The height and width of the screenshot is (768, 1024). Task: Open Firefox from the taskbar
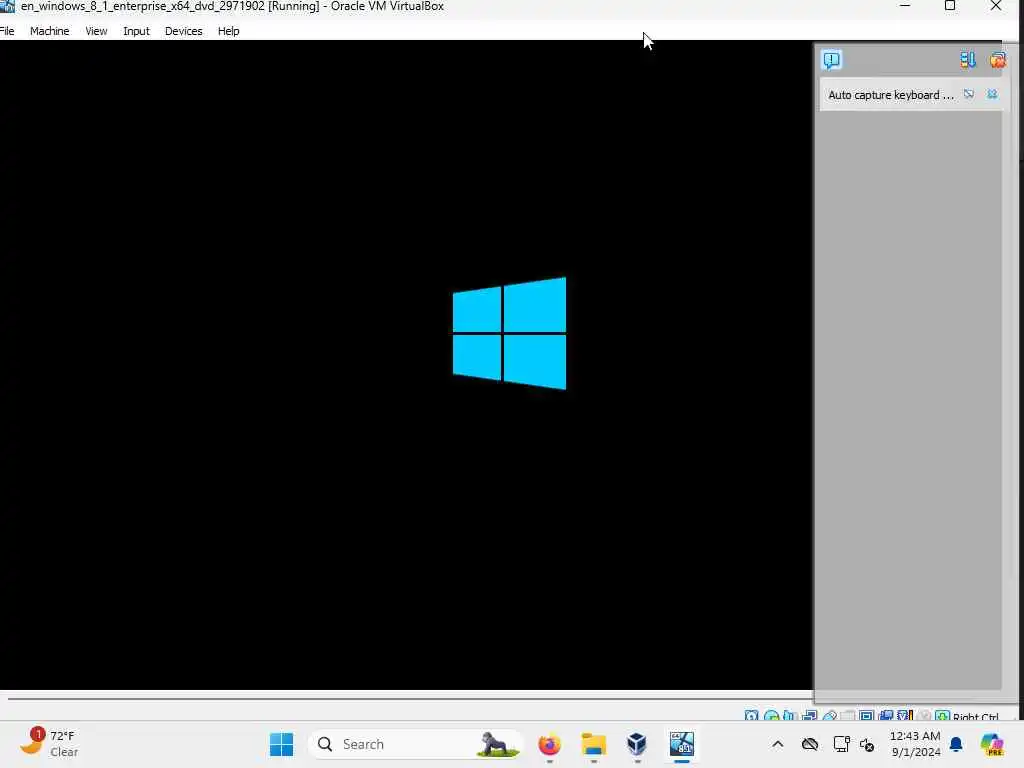pos(549,744)
